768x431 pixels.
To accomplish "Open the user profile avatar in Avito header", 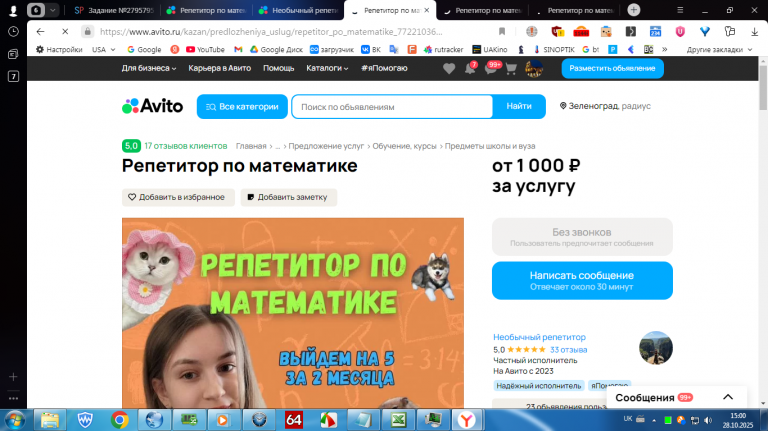I will coord(533,69).
